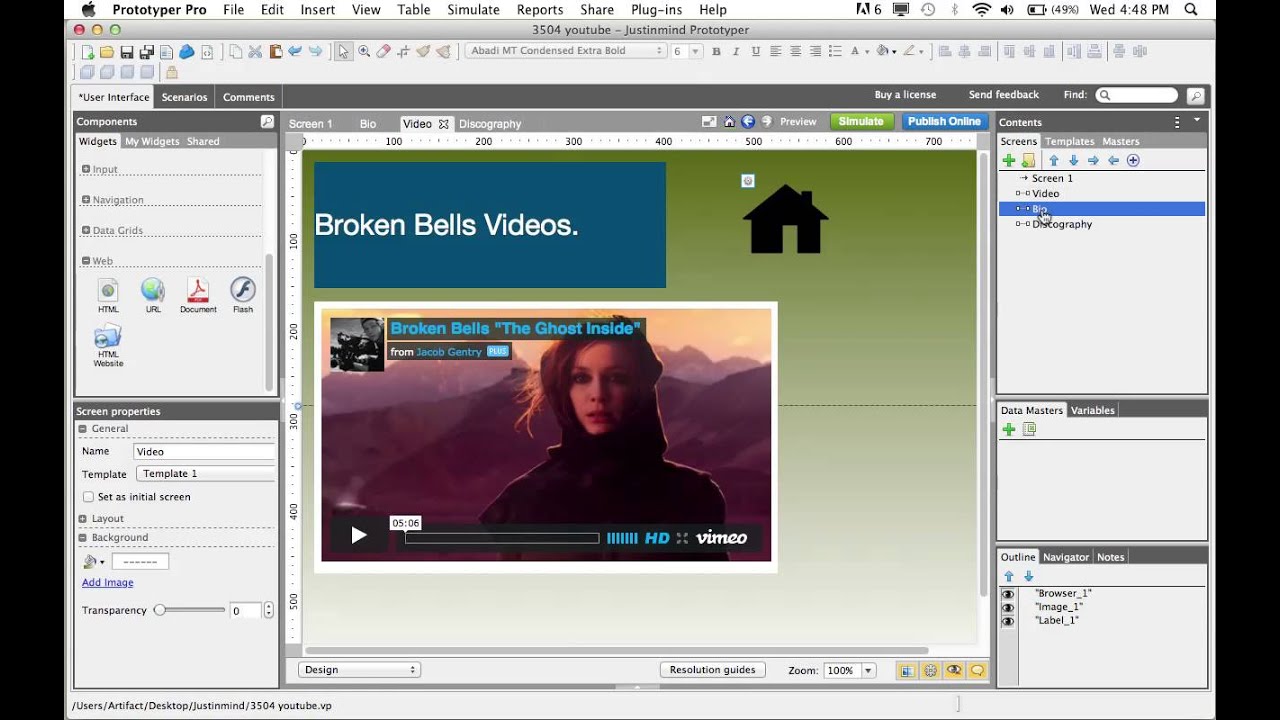Expand the Input widgets group
1280x720 pixels.
point(86,170)
